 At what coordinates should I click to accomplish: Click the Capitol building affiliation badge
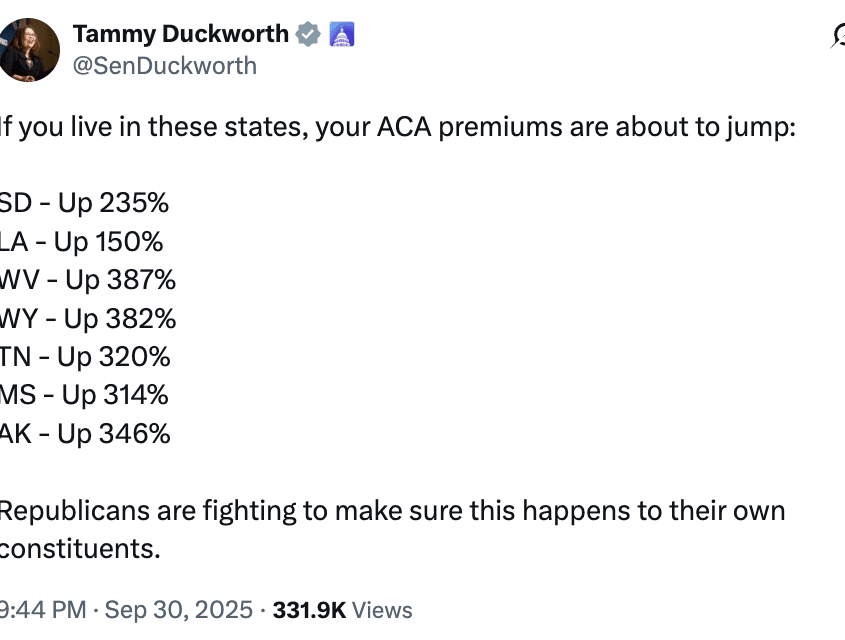(x=342, y=34)
